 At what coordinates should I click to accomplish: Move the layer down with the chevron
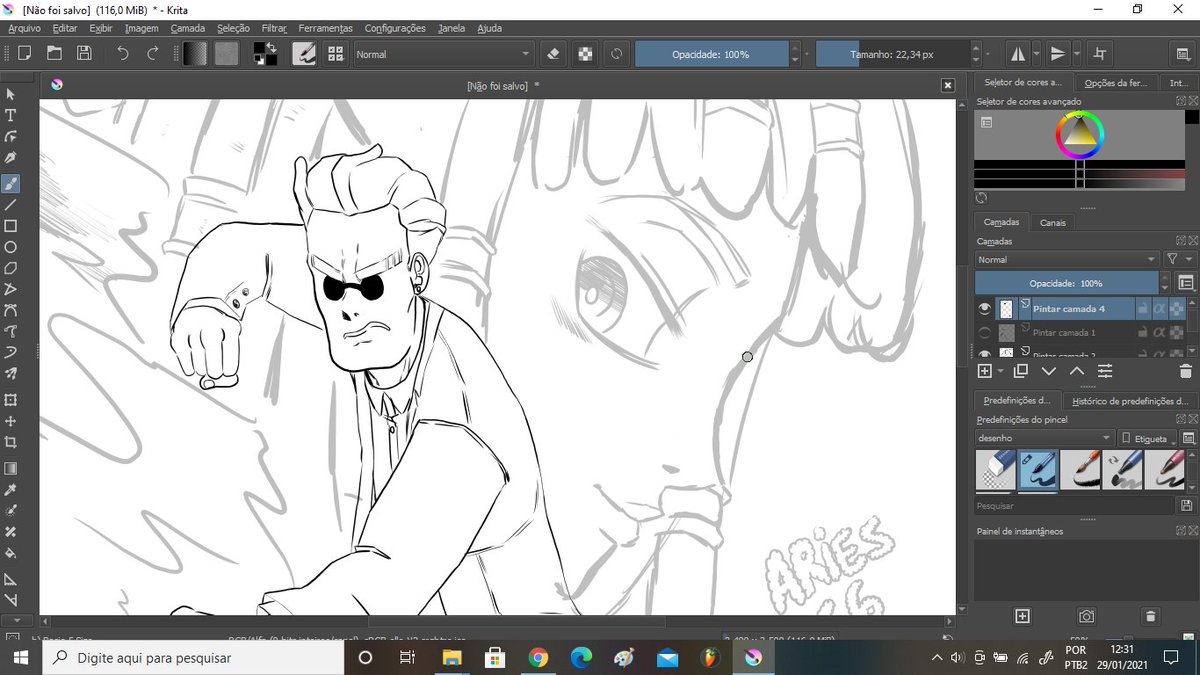(1049, 371)
